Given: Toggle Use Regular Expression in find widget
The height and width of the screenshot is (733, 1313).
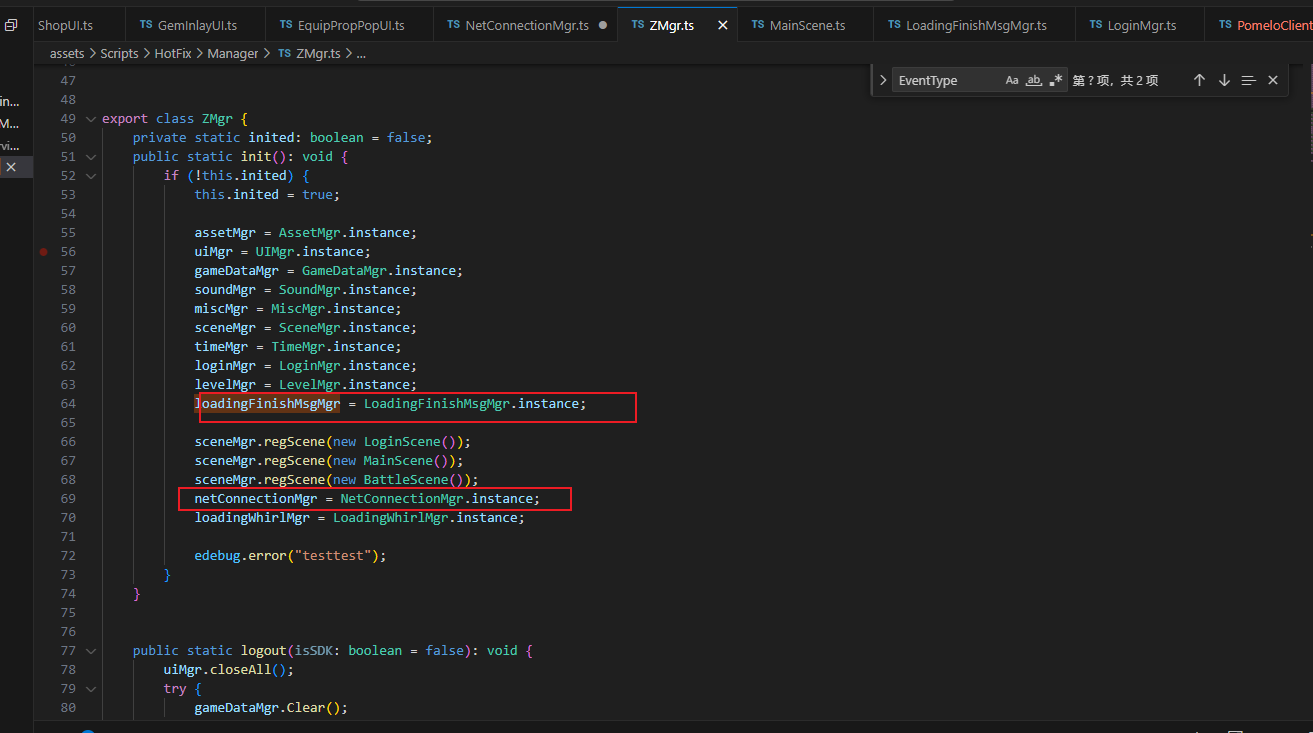Looking at the screenshot, I should pos(1056,80).
